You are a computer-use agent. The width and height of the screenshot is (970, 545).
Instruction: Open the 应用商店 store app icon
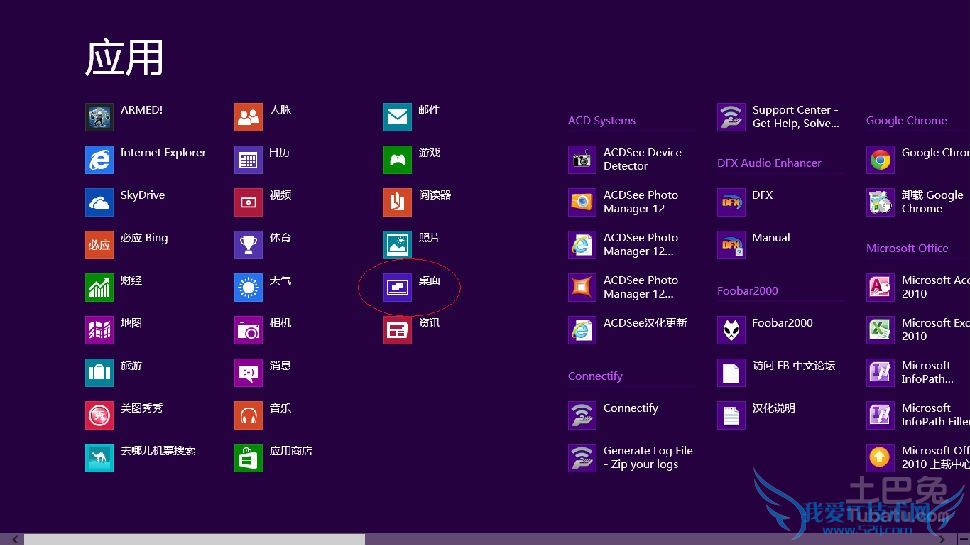coord(248,458)
